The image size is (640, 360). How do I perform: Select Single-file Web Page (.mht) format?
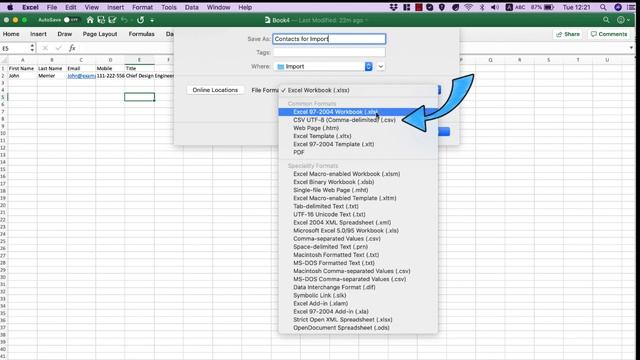[358, 190]
